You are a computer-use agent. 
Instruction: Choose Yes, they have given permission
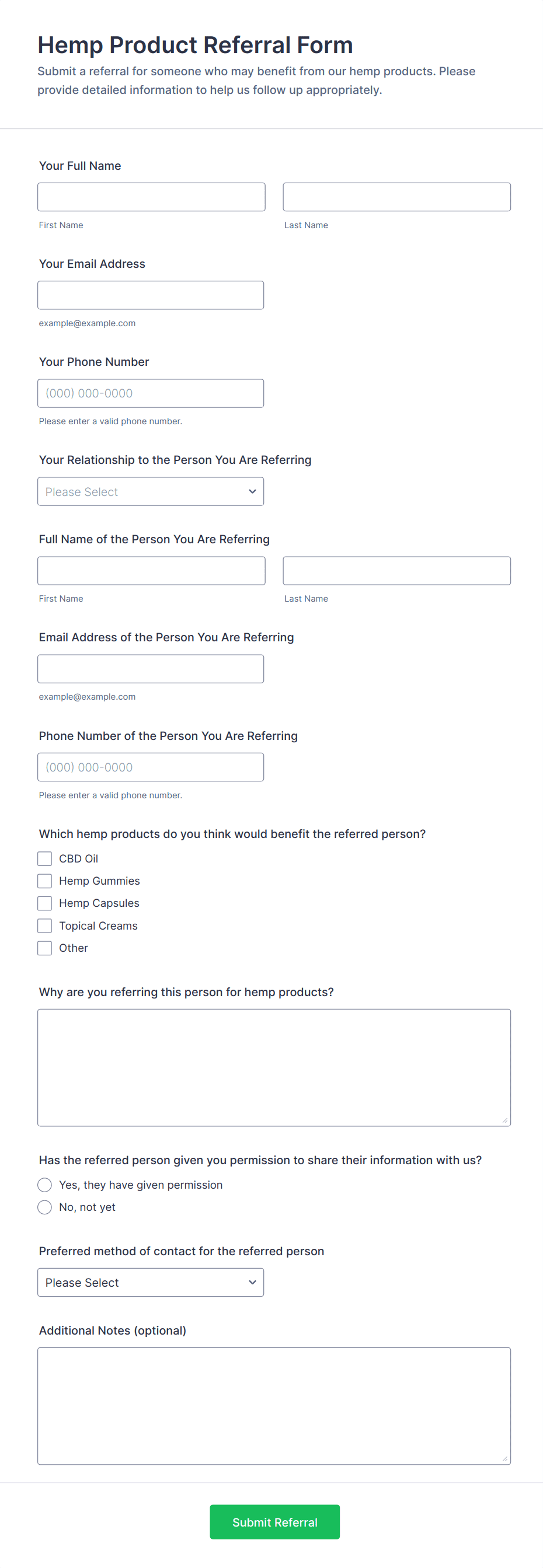point(44,1185)
